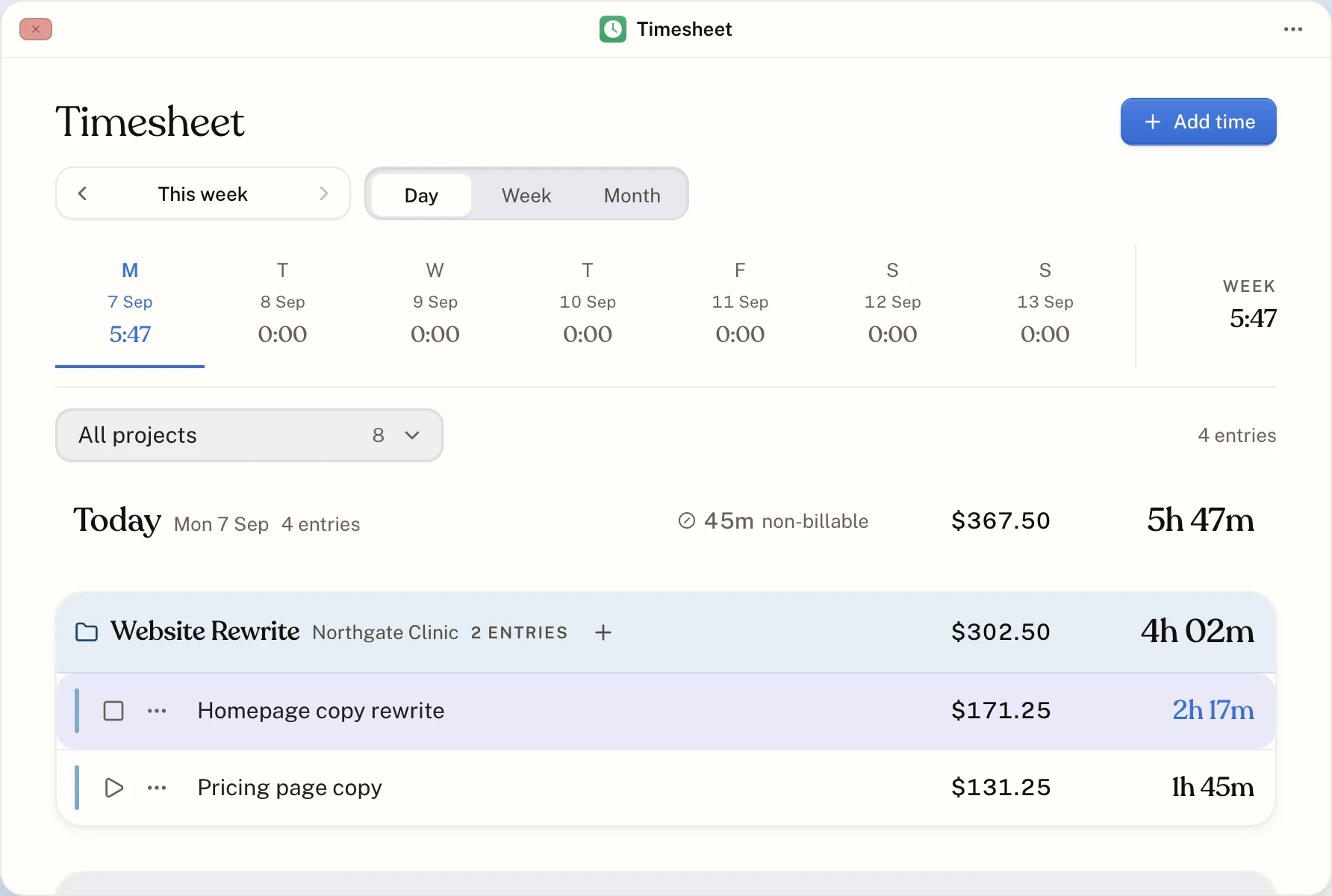Open the All projects dropdown
The width and height of the screenshot is (1332, 896).
(x=249, y=435)
